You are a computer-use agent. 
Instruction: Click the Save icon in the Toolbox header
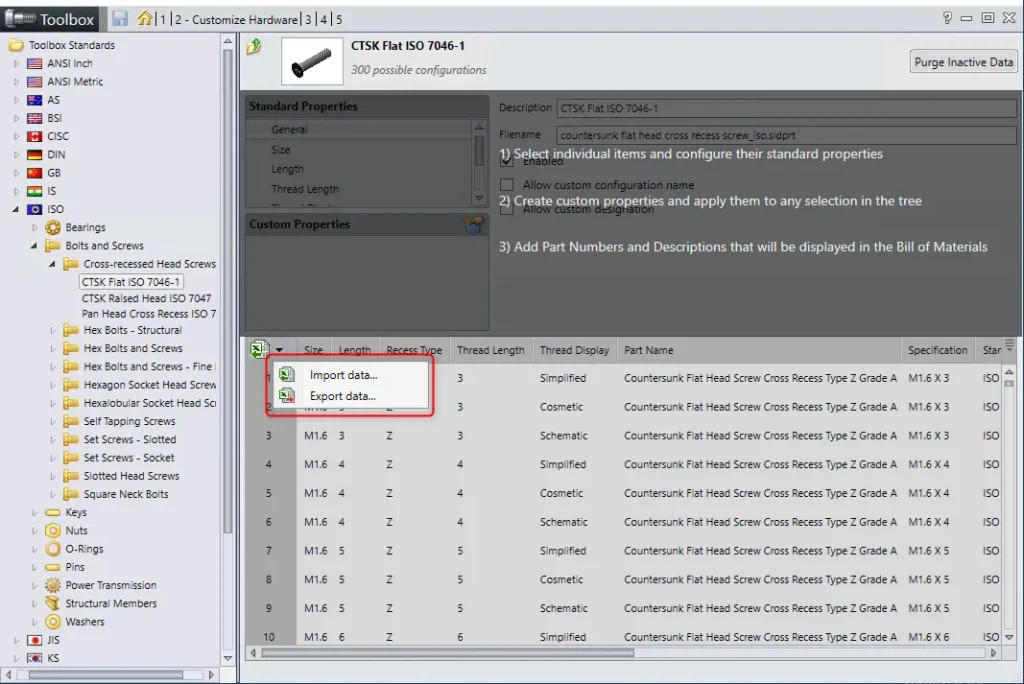pyautogui.click(x=120, y=18)
